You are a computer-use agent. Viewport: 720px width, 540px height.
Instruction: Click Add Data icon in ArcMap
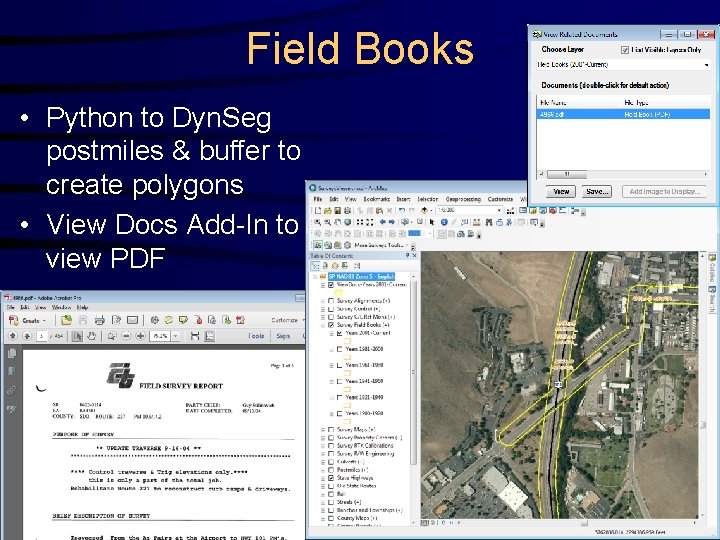pos(424,210)
